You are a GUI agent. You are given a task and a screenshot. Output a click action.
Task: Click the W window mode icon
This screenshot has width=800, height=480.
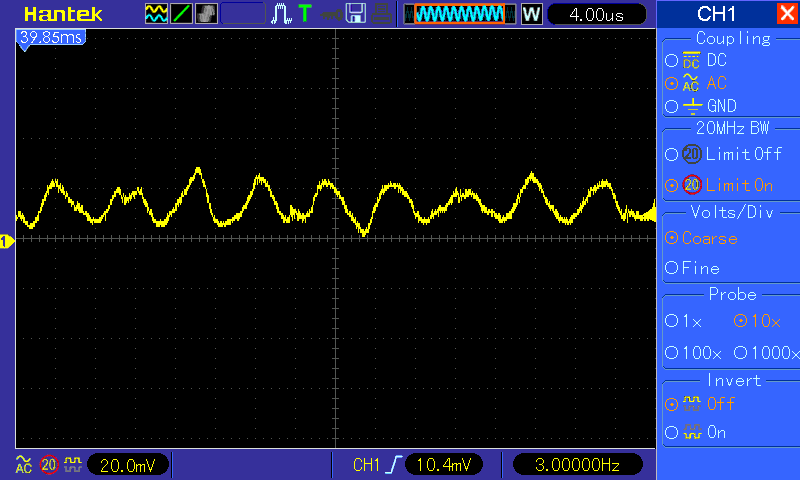531,14
